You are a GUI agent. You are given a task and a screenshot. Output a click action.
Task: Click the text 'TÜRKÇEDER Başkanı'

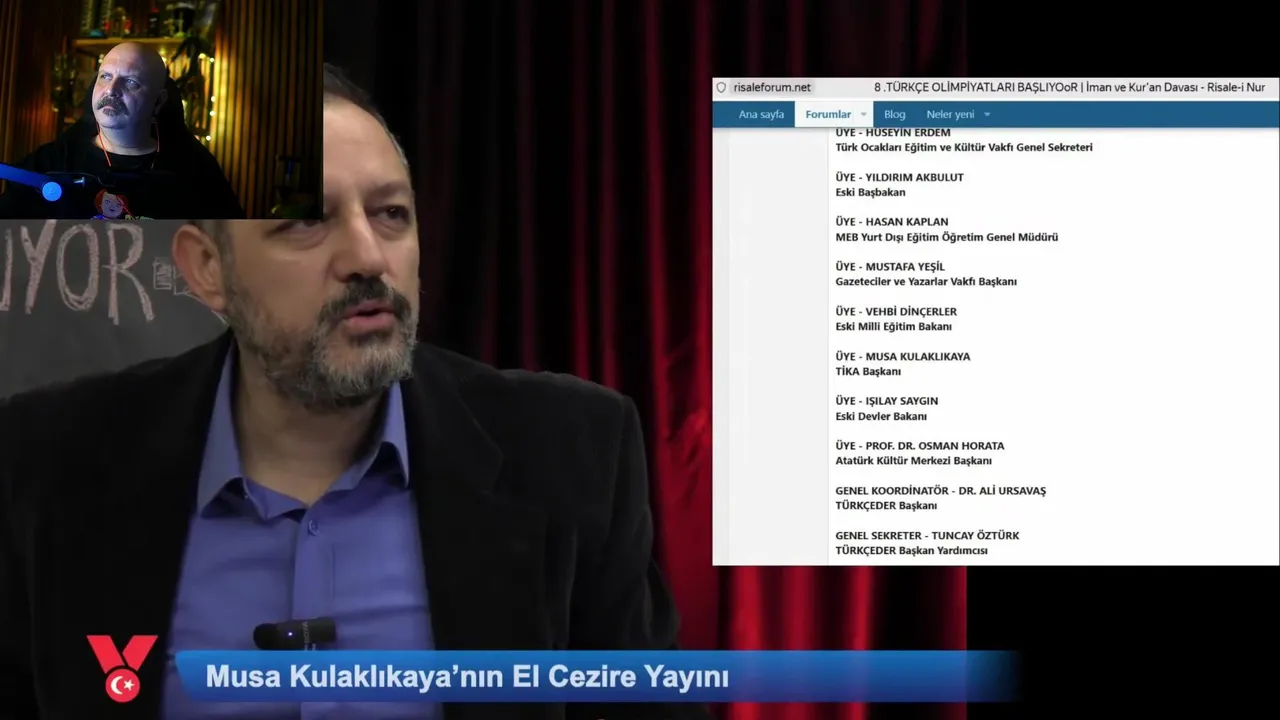pyautogui.click(x=885, y=506)
